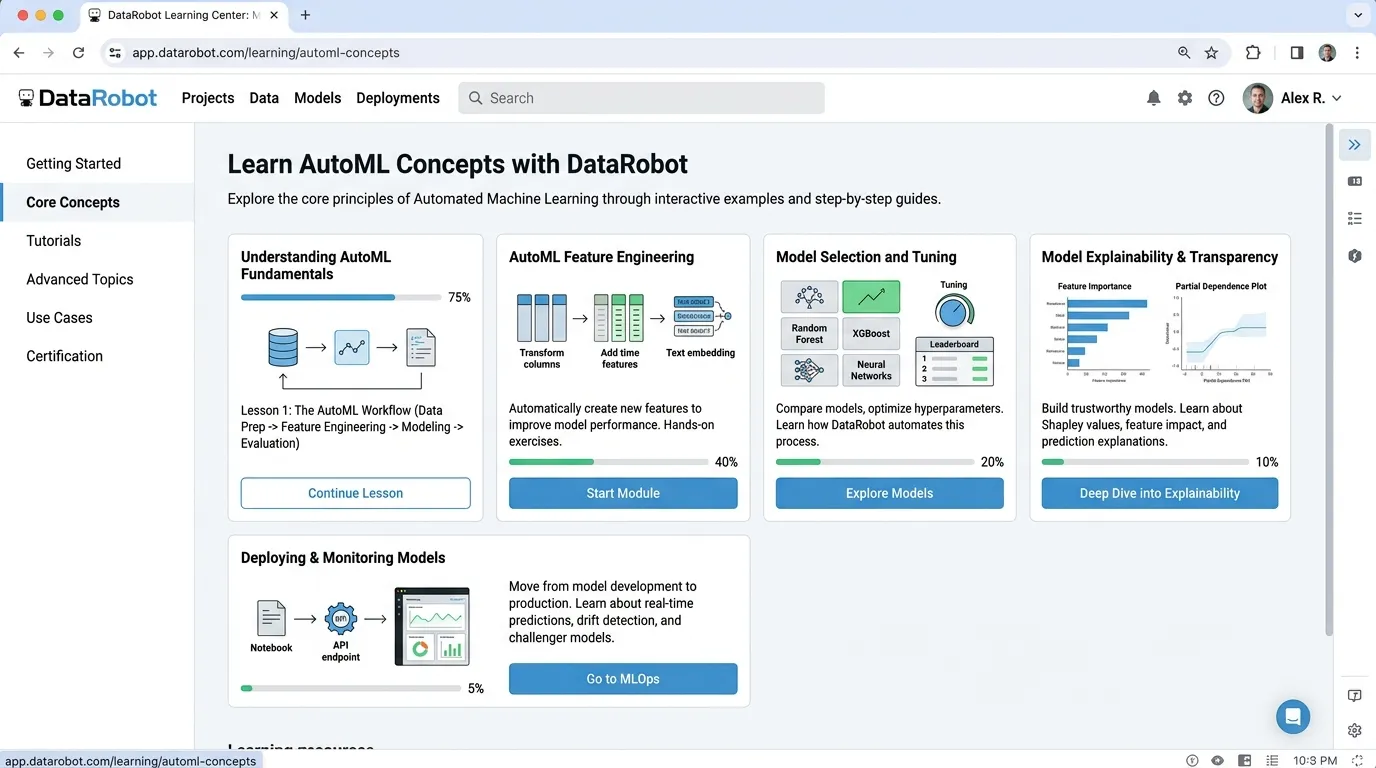Click the Notebook document illustration
This screenshot has width=1376, height=768.
[271, 618]
